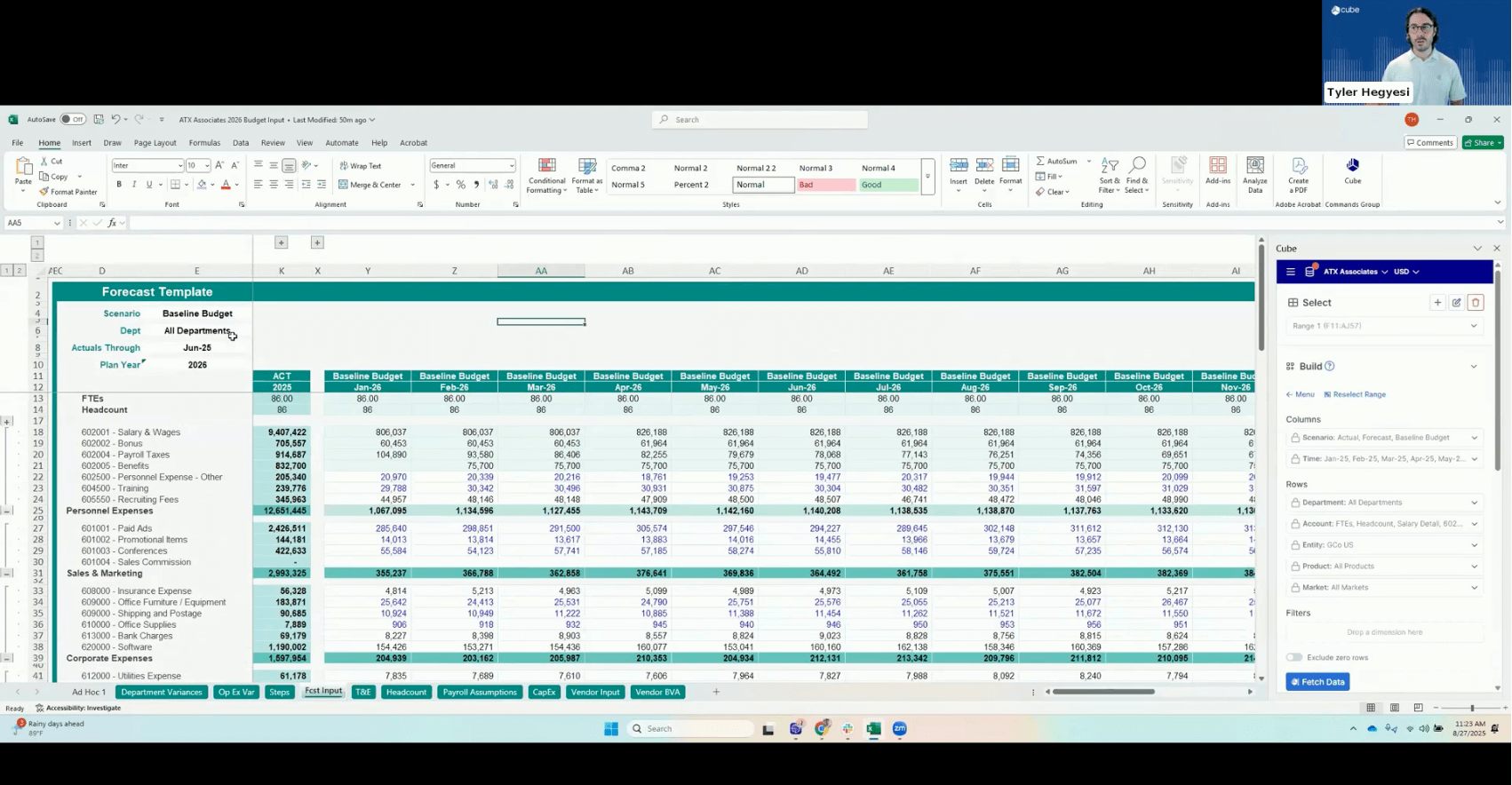The width and height of the screenshot is (1512, 785).
Task: Click the Zoom app icon in taskbar
Action: coord(900,729)
